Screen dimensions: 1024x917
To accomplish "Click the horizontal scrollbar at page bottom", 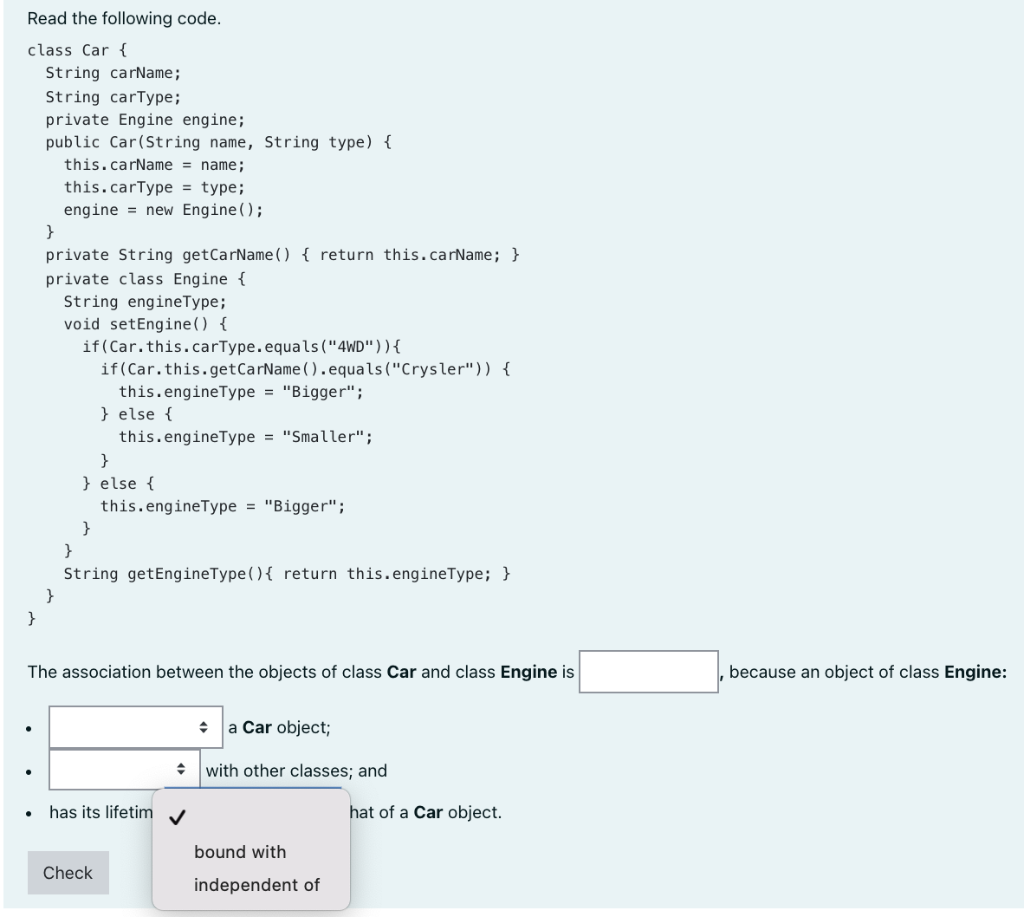I will (512, 913).
